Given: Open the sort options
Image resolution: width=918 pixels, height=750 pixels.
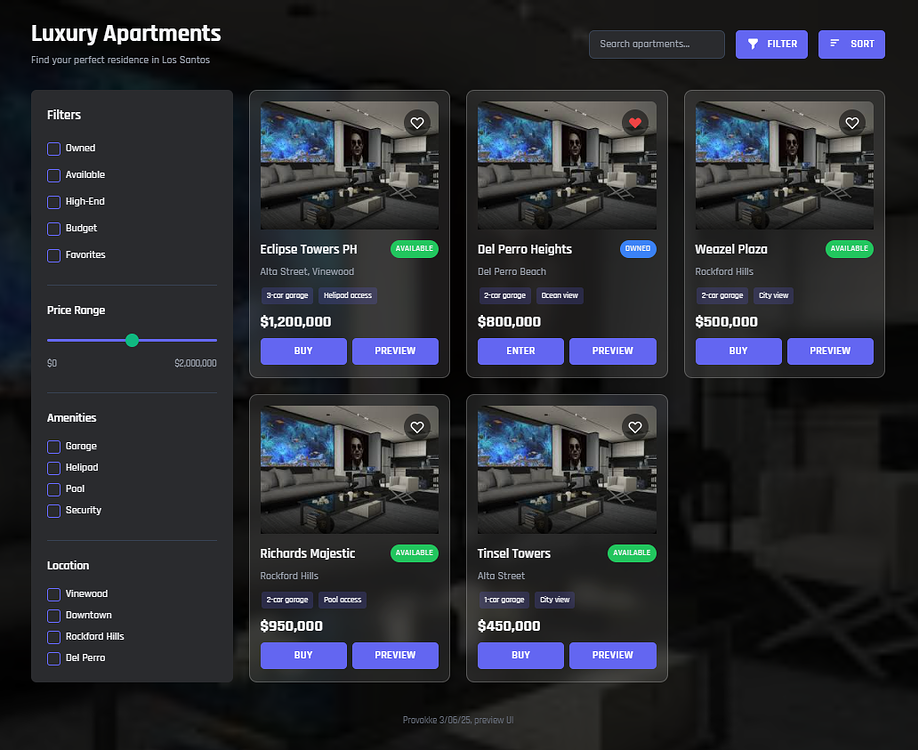Looking at the screenshot, I should tap(851, 44).
